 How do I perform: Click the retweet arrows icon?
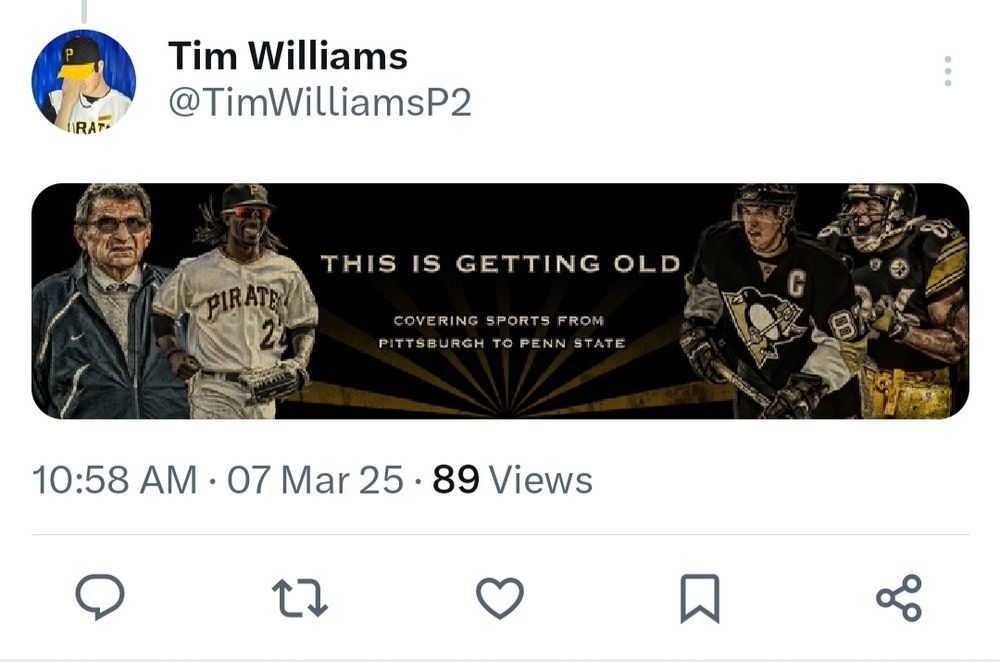click(x=300, y=598)
